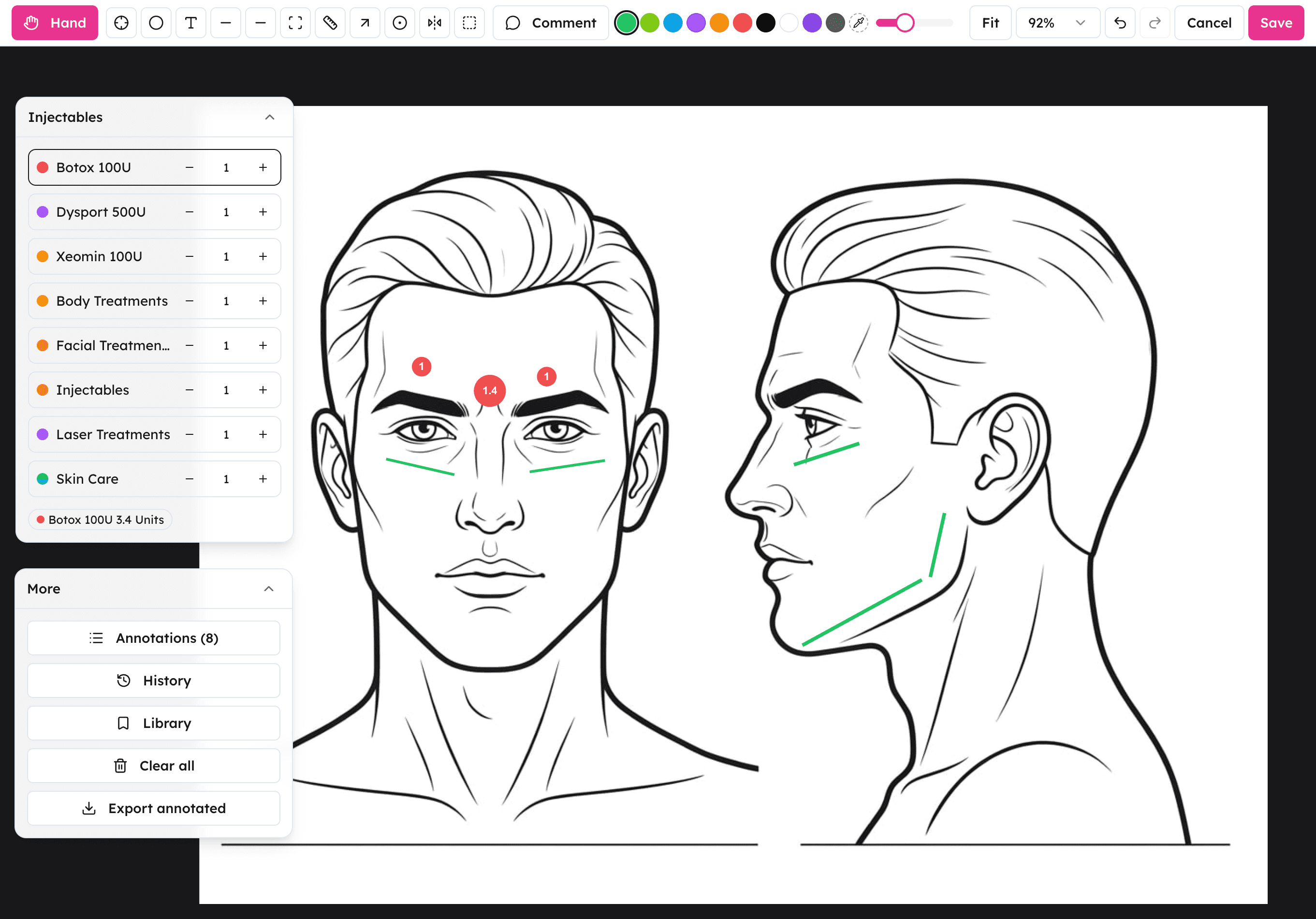Select the crosshair target tool
This screenshot has height=919, width=1316.
point(121,23)
